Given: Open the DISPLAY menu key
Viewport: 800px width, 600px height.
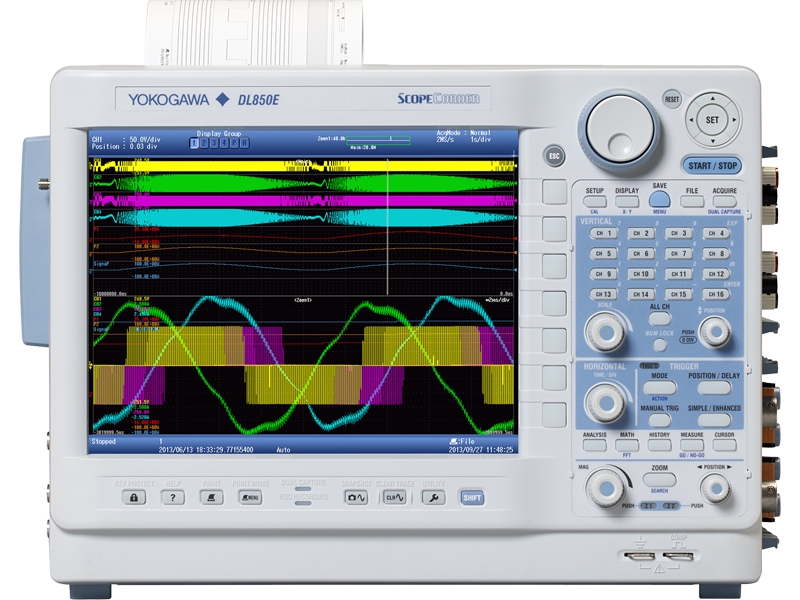Looking at the screenshot, I should pos(627,202).
